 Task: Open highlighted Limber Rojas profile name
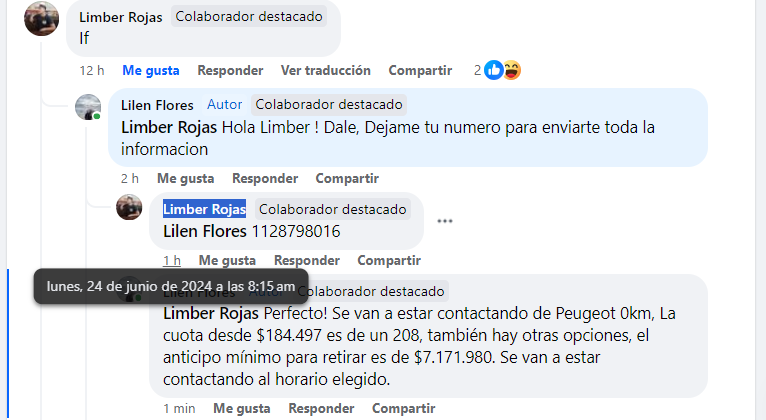204,209
